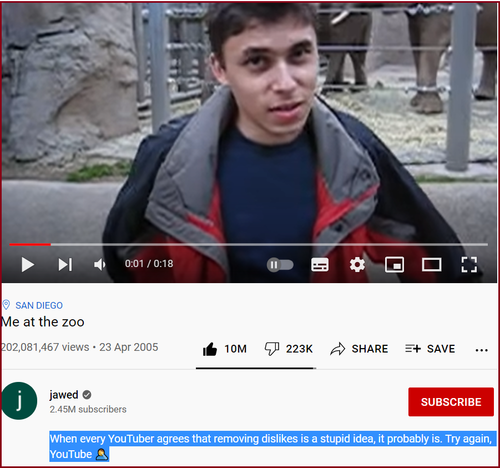Viewport: 500px width, 468px height.
Task: Subscribe to the jawed channel
Action: point(451,402)
